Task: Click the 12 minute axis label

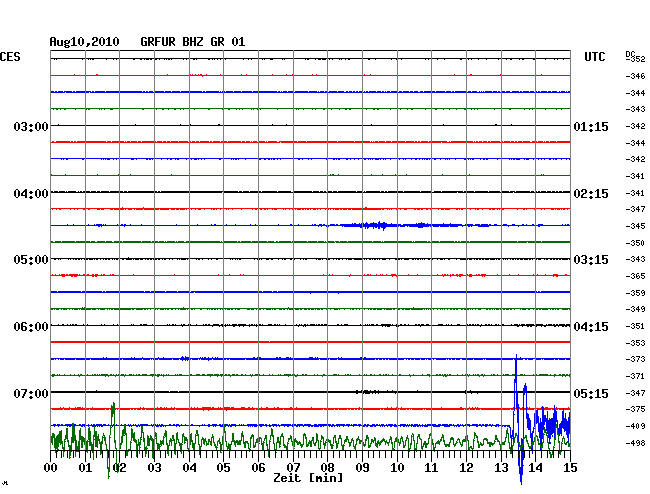Action: point(466,467)
